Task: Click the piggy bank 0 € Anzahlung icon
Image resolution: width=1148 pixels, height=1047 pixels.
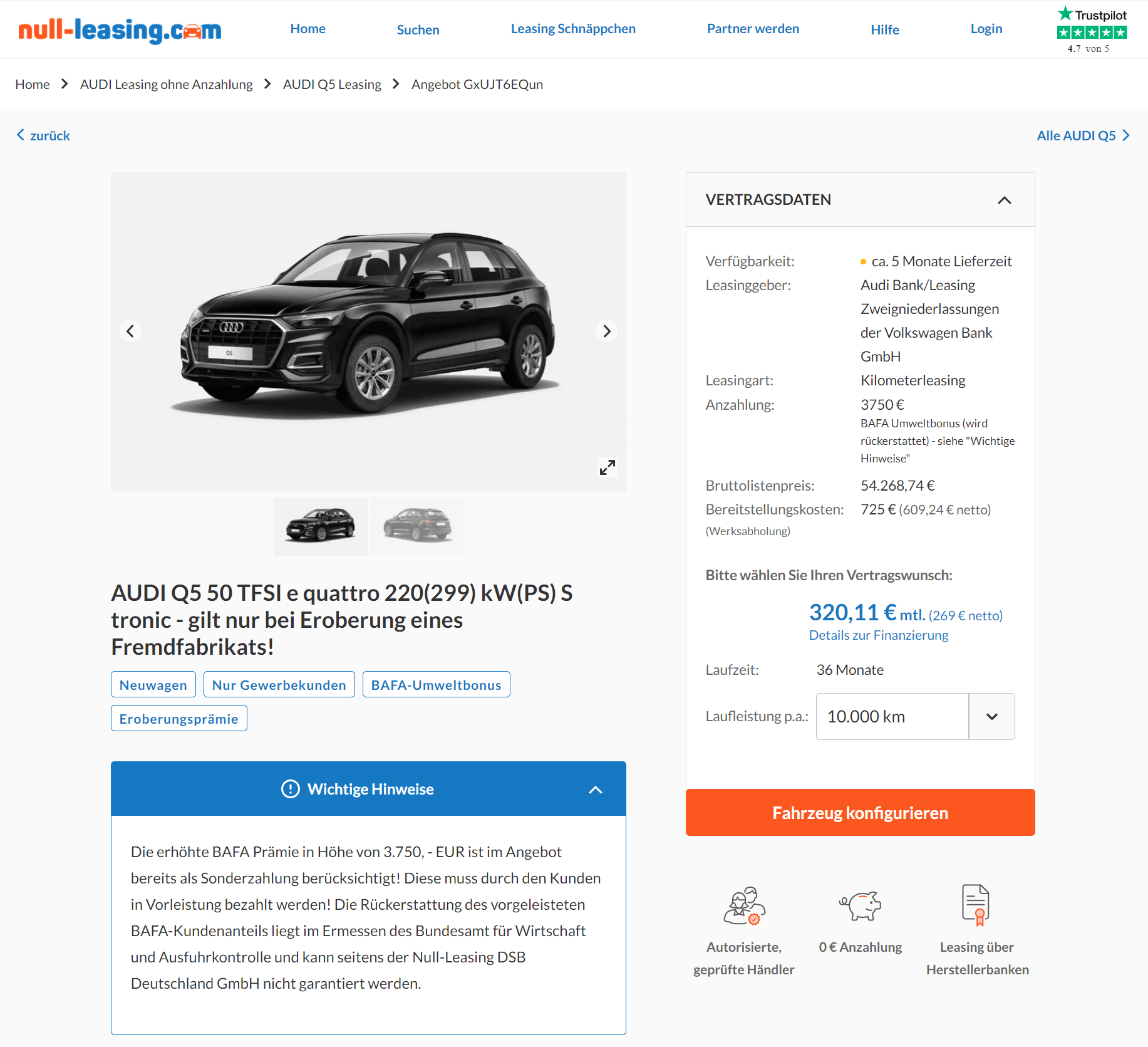Action: pos(860,905)
